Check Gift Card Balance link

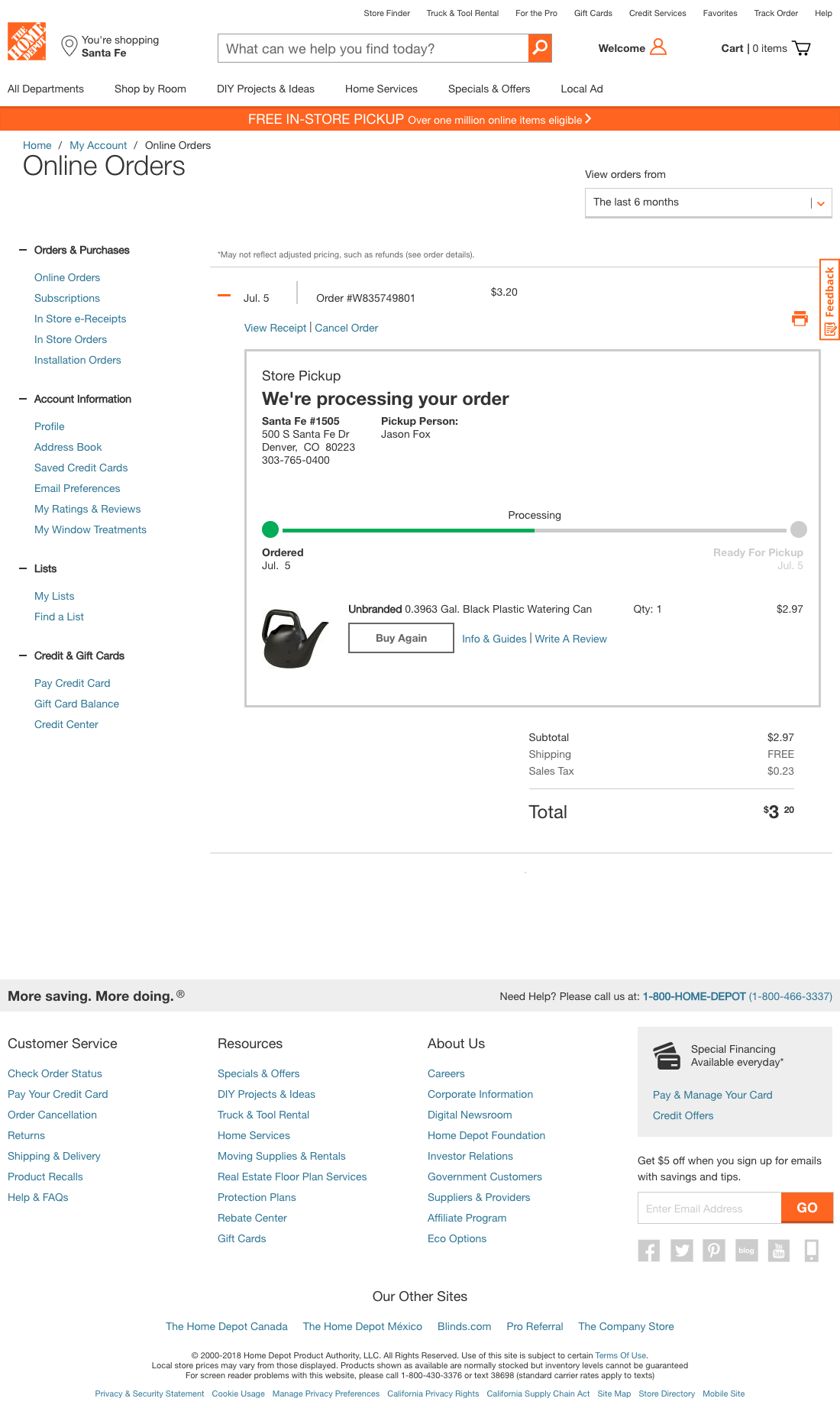tap(76, 704)
